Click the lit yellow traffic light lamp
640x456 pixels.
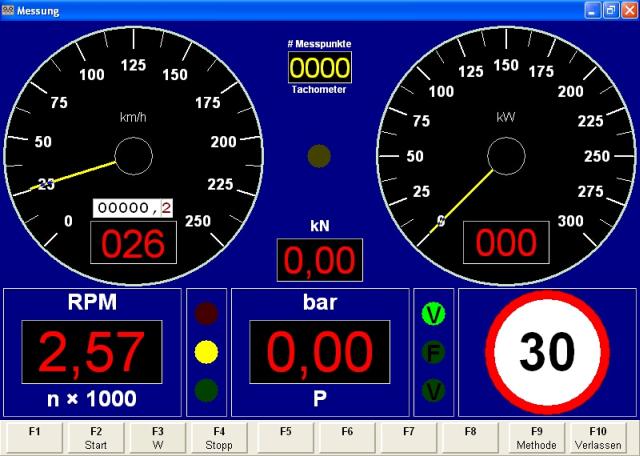click(206, 352)
